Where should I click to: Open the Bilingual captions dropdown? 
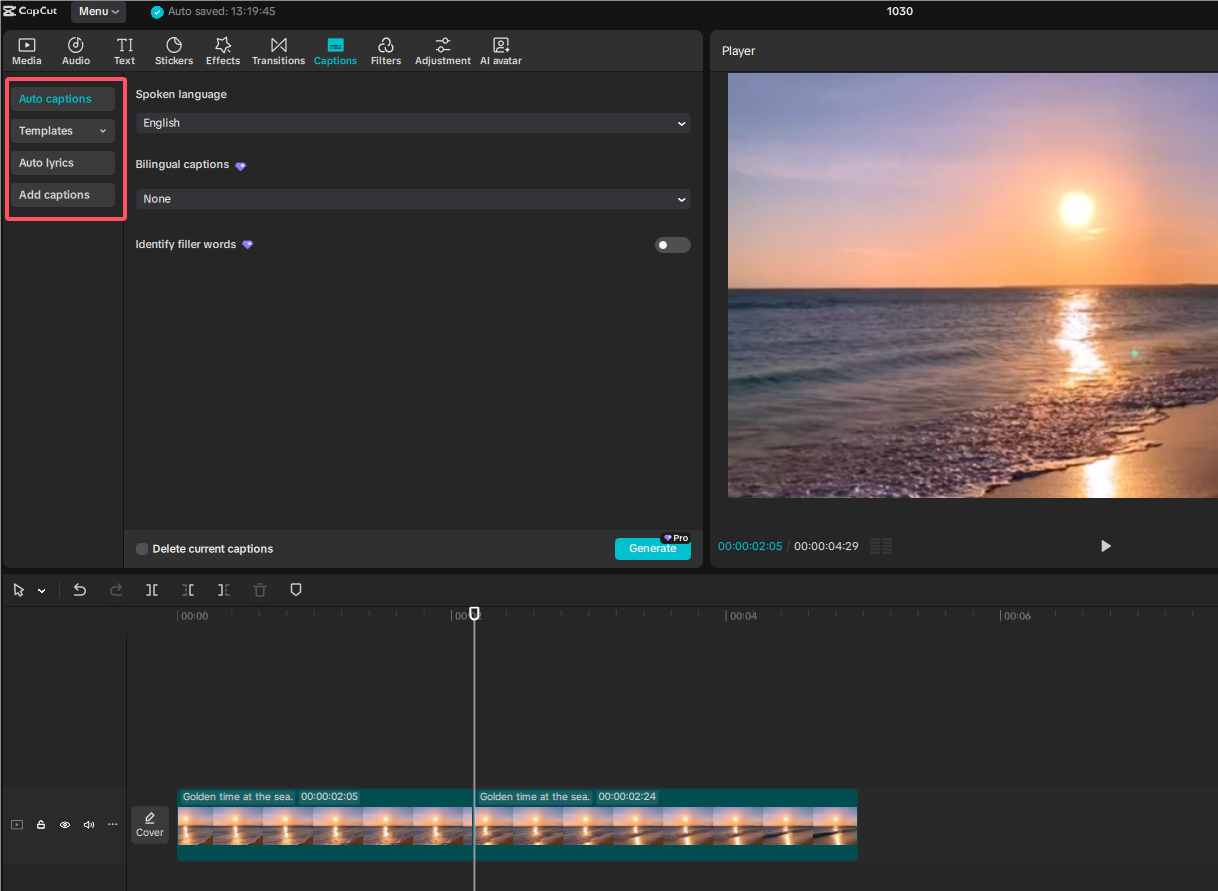(413, 199)
